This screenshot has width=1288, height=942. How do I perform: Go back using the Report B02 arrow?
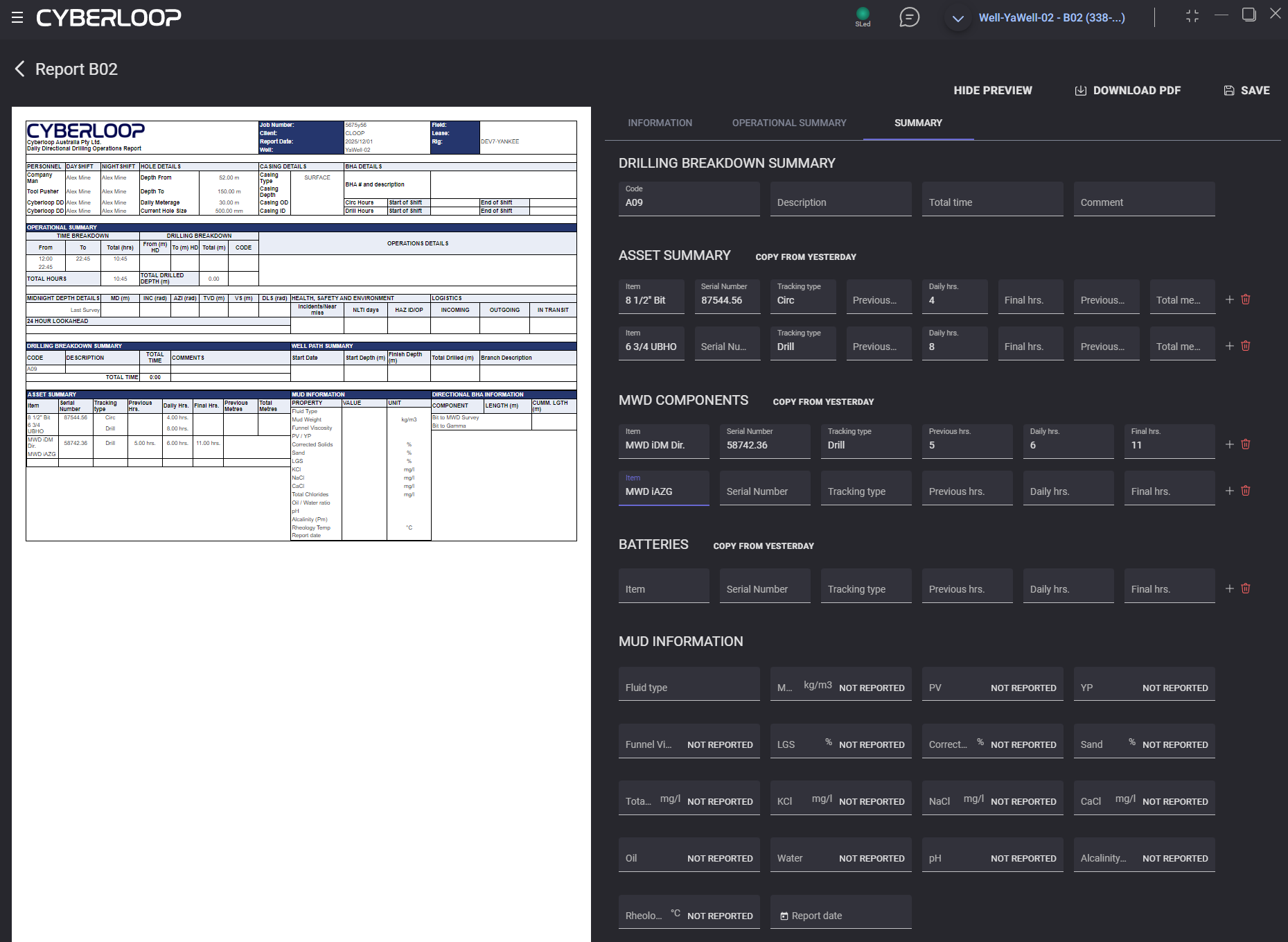[x=19, y=69]
